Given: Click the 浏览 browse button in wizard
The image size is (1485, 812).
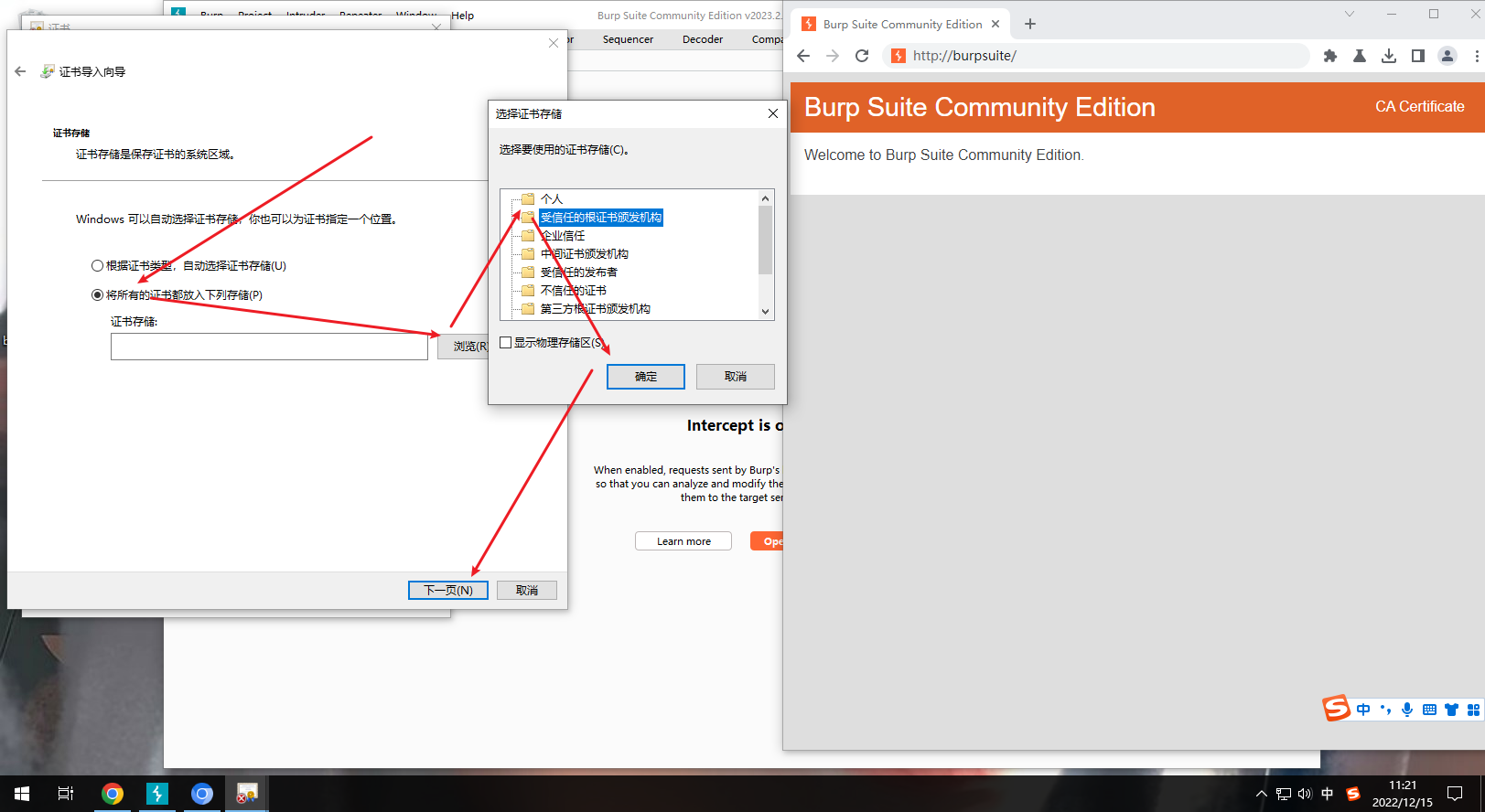Looking at the screenshot, I should pyautogui.click(x=463, y=347).
